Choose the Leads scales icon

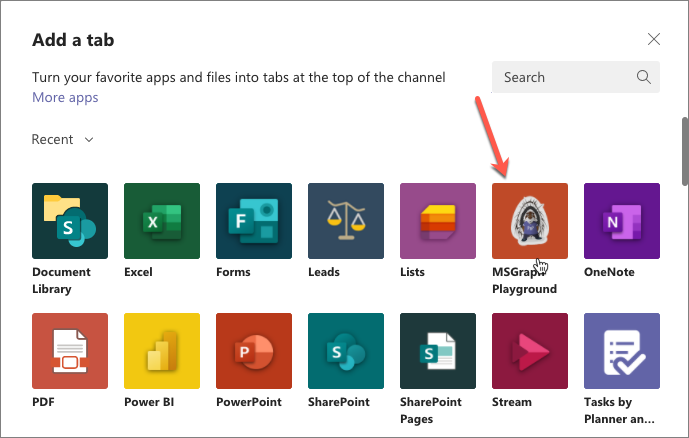(x=346, y=221)
